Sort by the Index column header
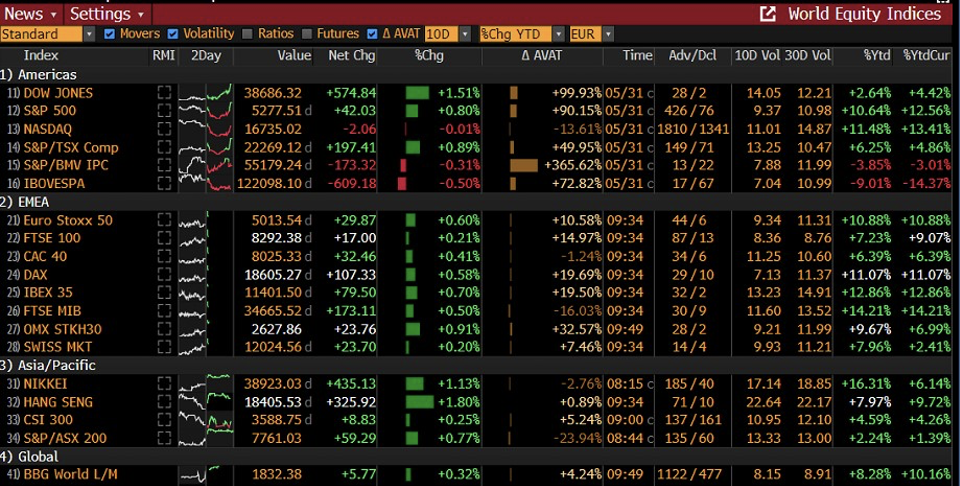This screenshot has width=960, height=486. coord(41,56)
